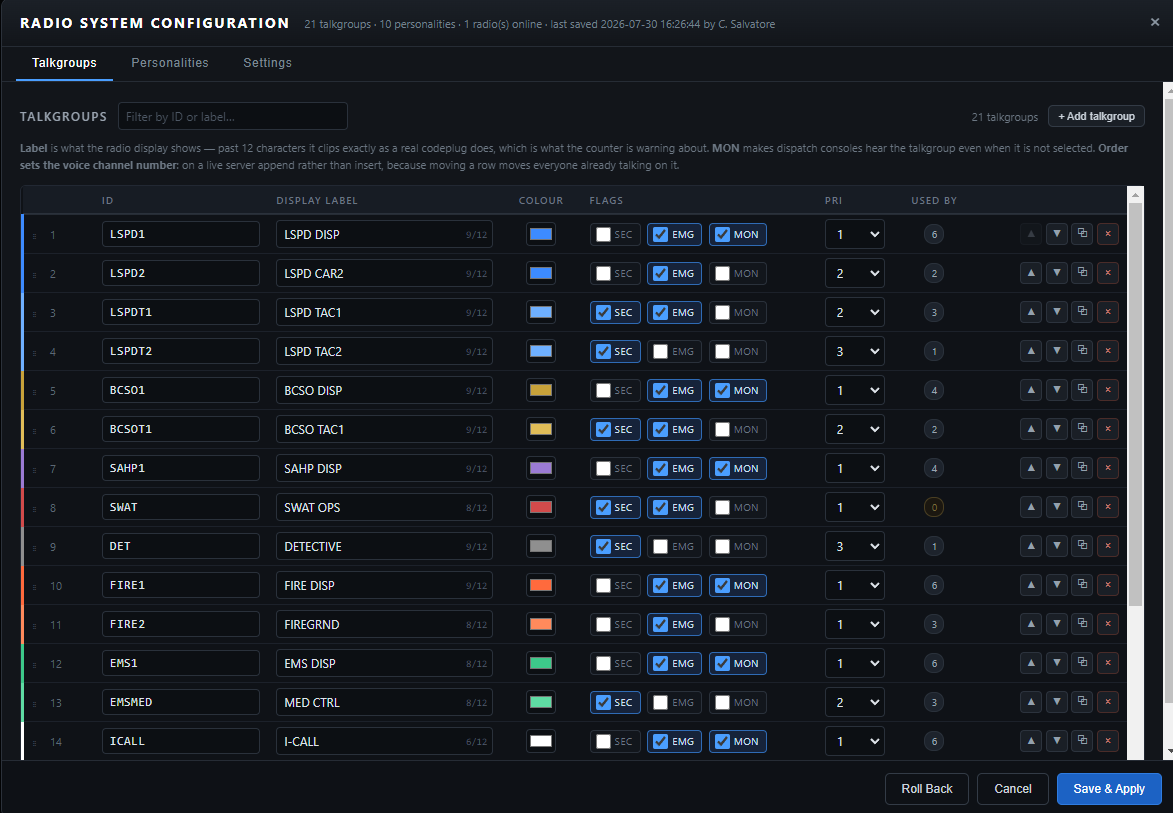Uncheck EMG flag for LSPD2
1173x813 pixels.
pyautogui.click(x=673, y=273)
